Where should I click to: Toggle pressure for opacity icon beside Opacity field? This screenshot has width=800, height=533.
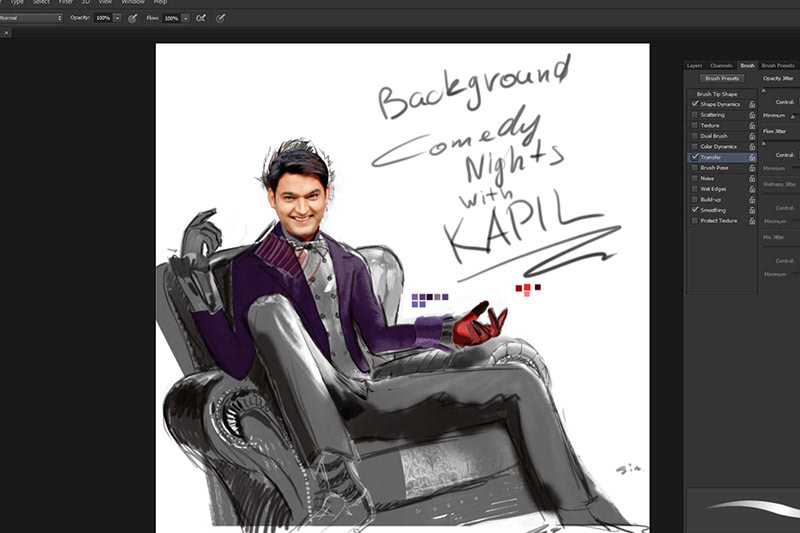point(133,18)
